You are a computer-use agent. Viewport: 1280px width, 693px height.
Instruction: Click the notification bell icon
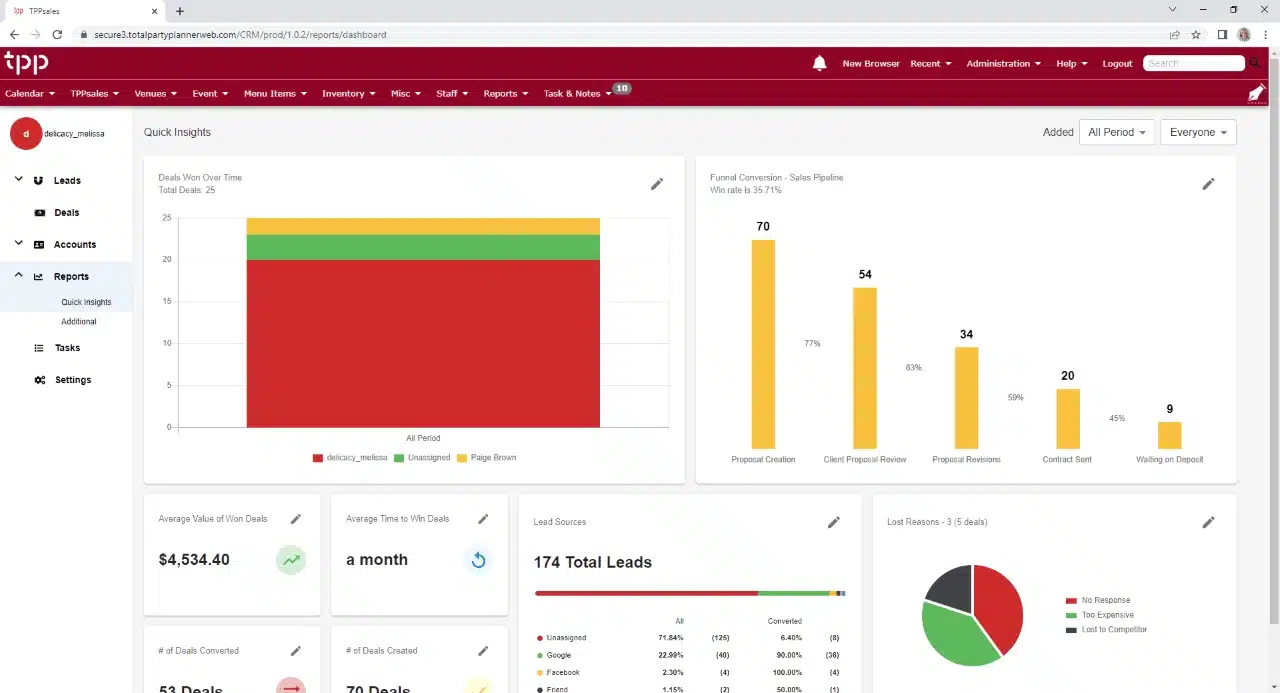click(x=819, y=63)
